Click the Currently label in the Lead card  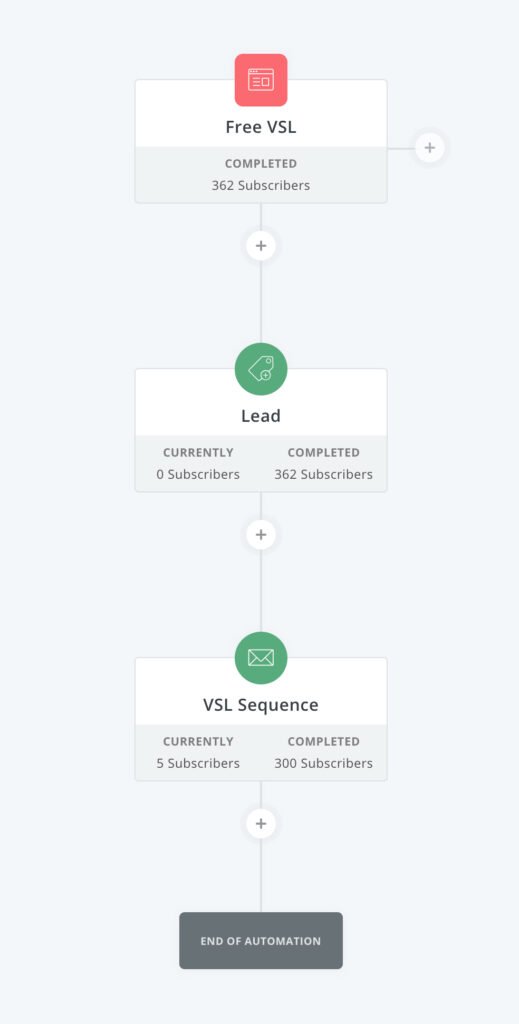click(x=198, y=453)
